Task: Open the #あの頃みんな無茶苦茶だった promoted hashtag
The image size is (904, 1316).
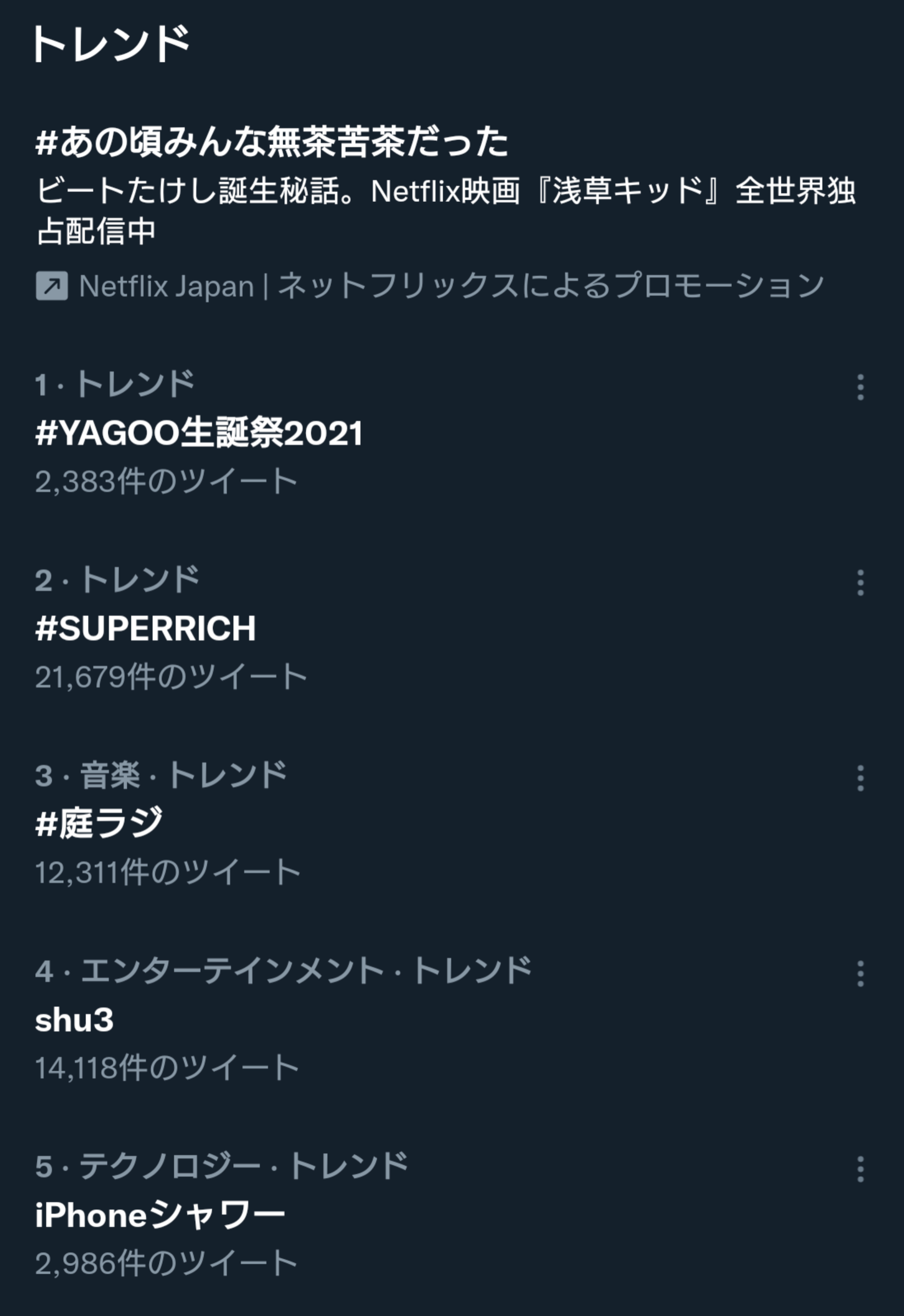Action: click(272, 142)
